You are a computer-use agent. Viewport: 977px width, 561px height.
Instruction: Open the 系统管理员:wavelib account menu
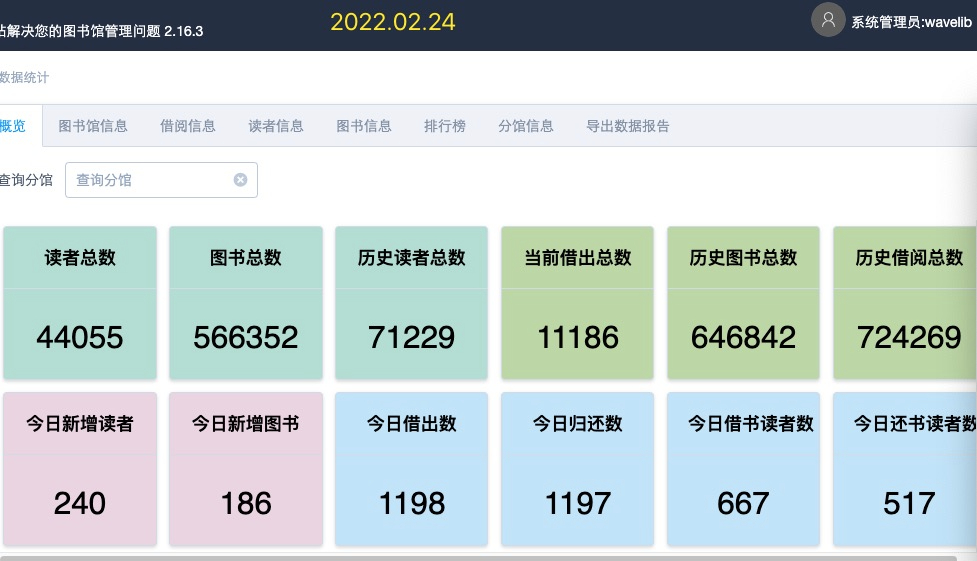click(913, 21)
